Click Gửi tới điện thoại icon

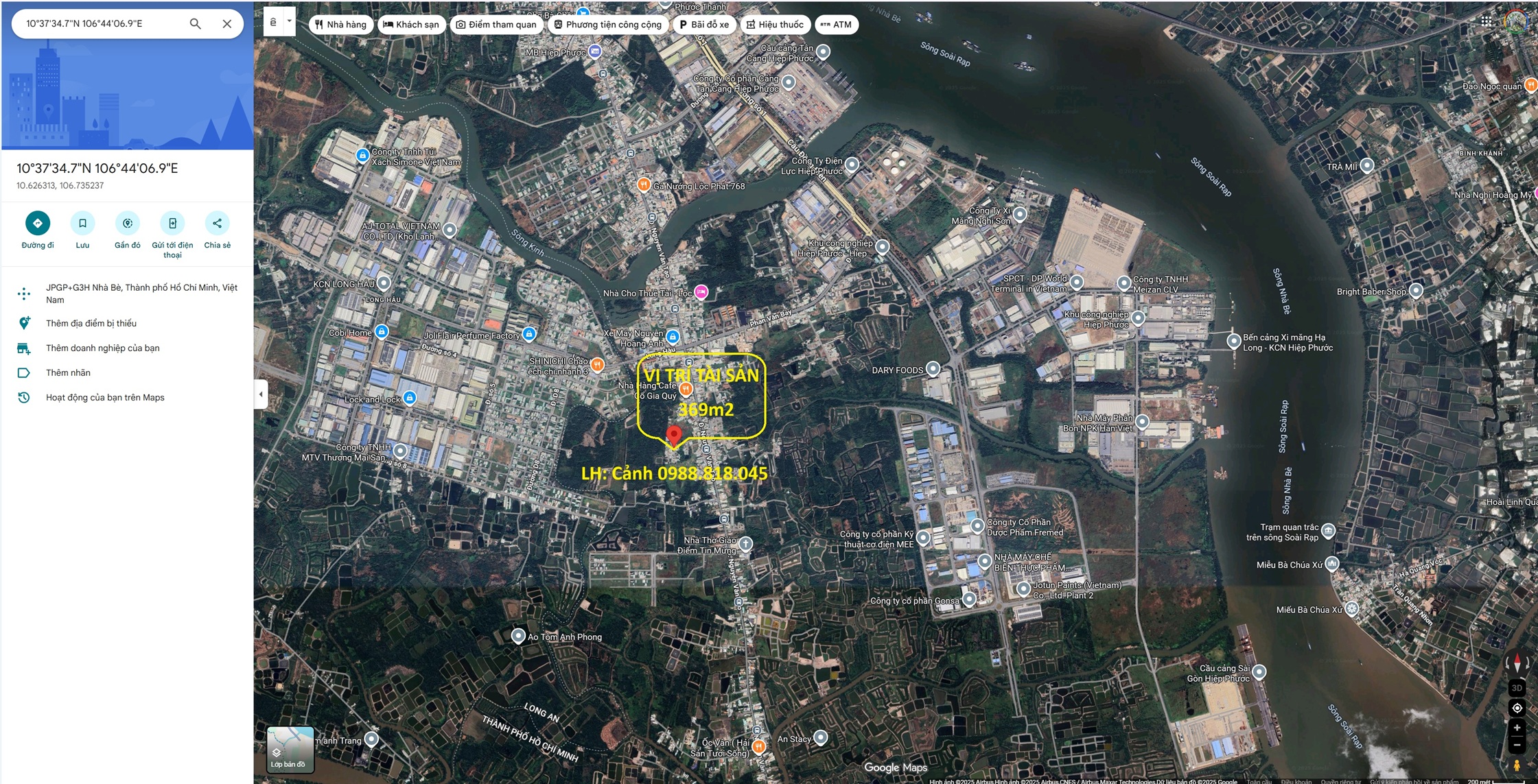(x=172, y=223)
